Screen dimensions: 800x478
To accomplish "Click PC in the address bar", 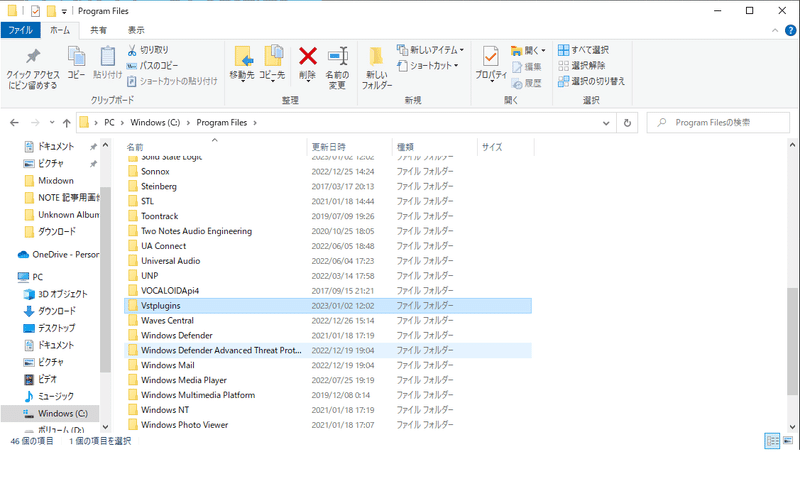I will (x=109, y=122).
